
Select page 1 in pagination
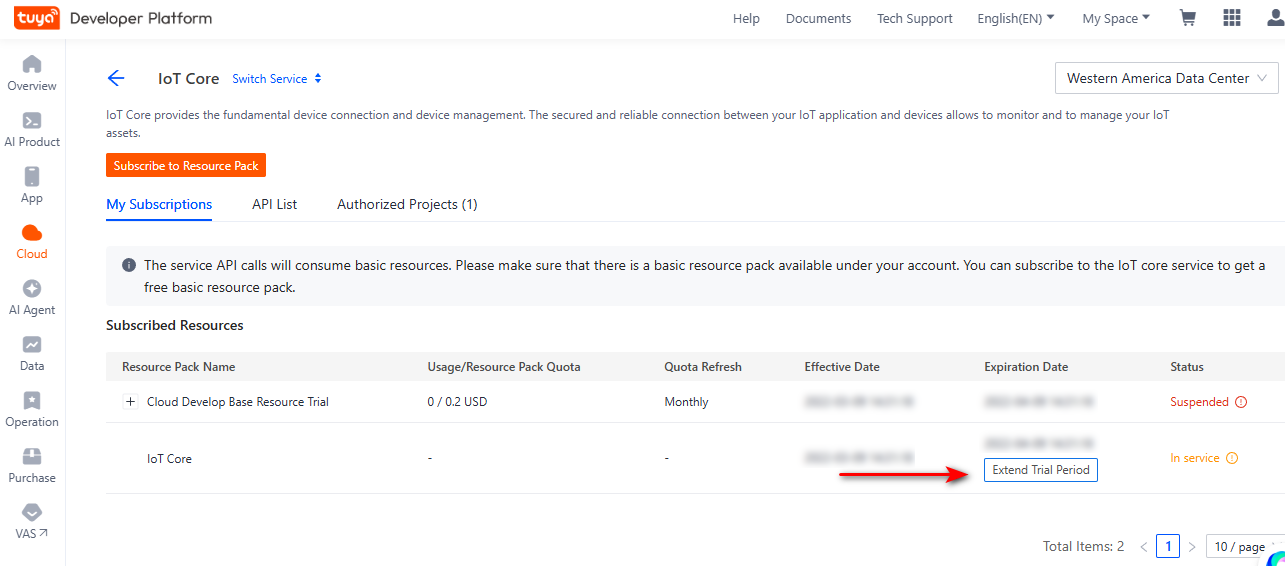[x=1167, y=546]
